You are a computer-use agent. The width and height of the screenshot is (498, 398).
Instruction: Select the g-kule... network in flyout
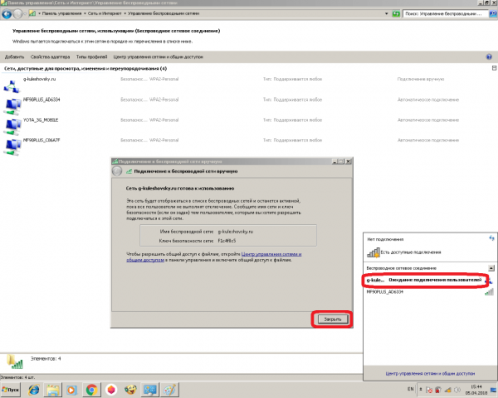click(425, 280)
